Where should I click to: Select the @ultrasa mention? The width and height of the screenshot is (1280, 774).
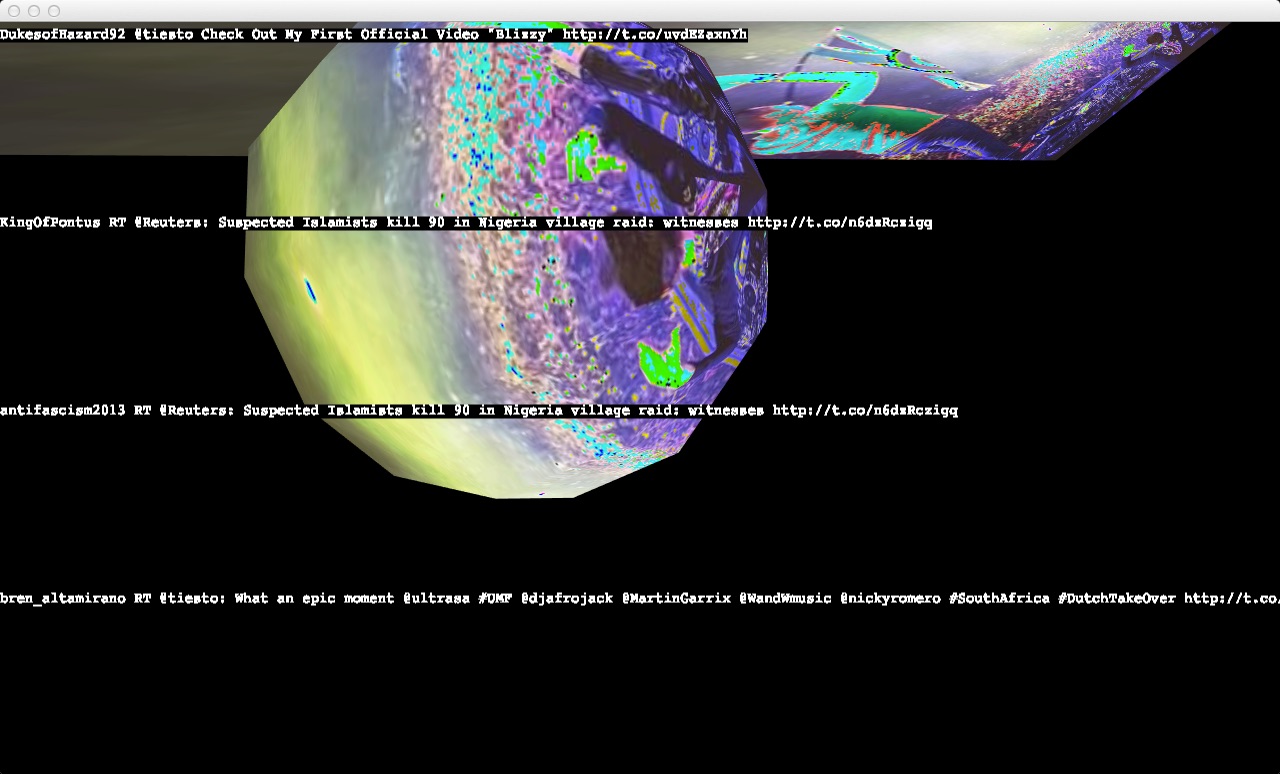[436, 599]
